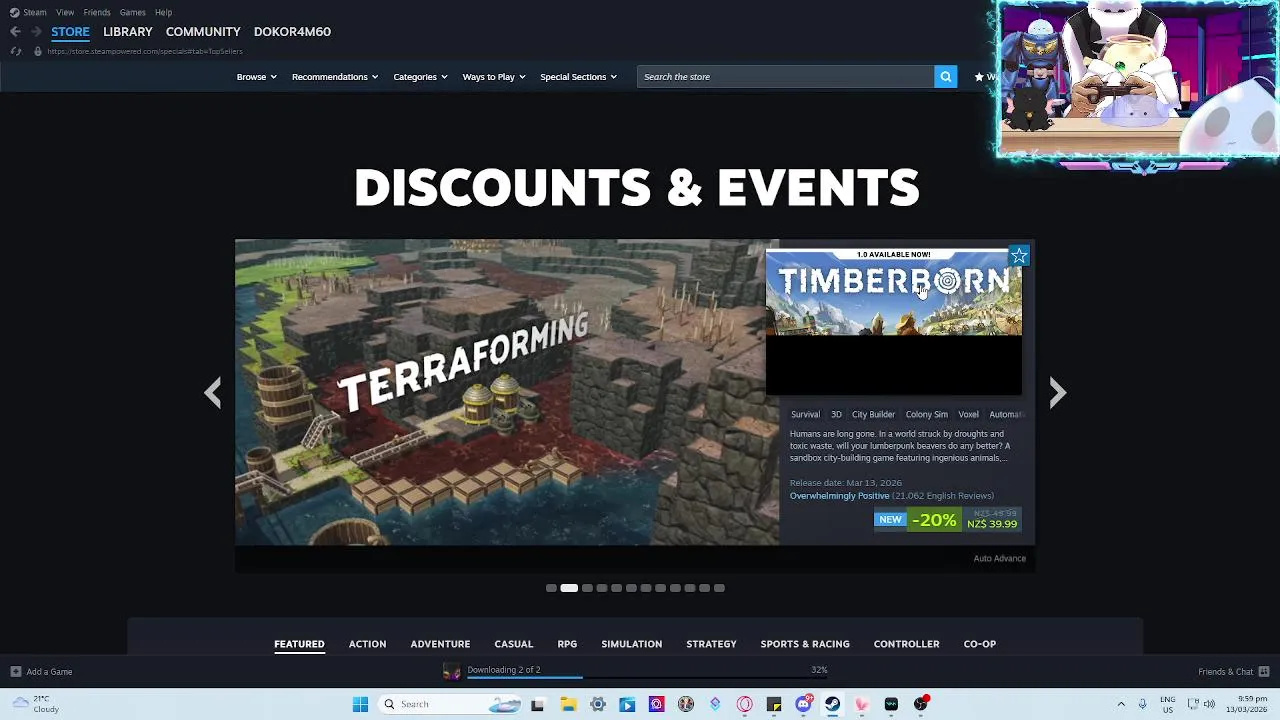The width and height of the screenshot is (1280, 720).
Task: Add Timberborn to wishlist via star icon
Action: [x=1019, y=257]
